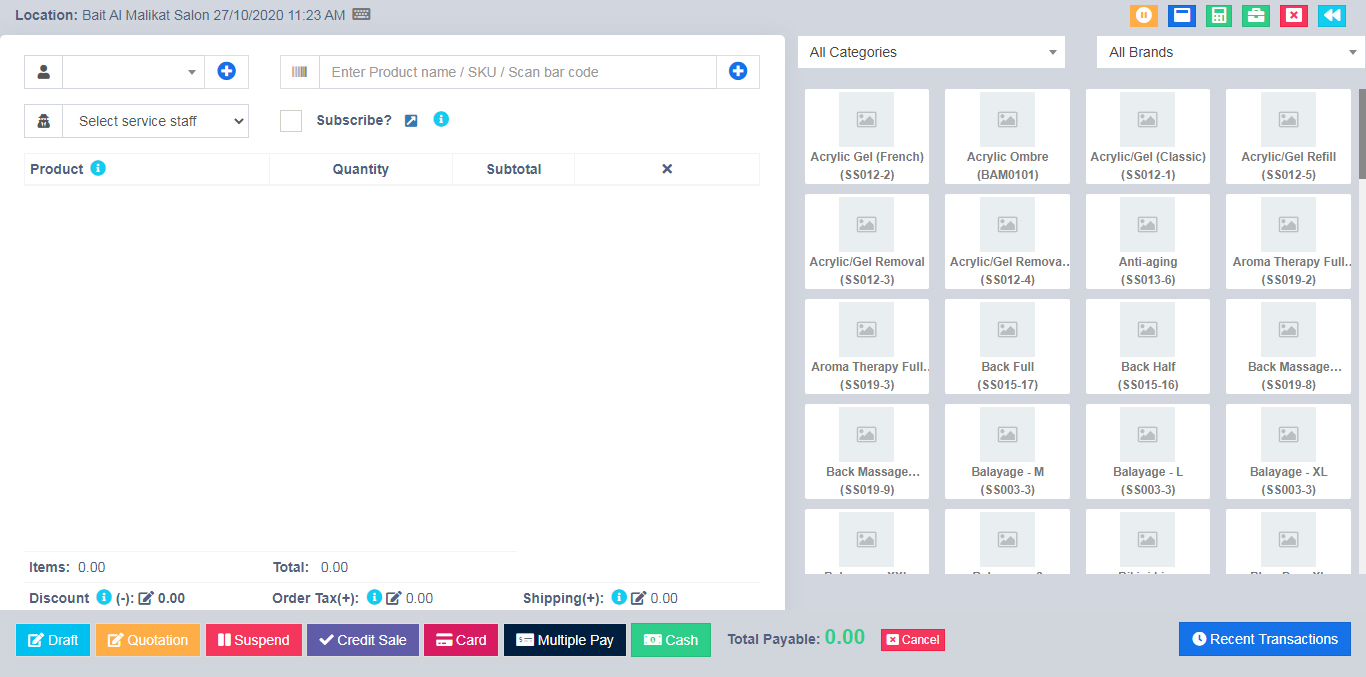Expand the All Brands filter
The image size is (1366, 677).
[1230, 52]
